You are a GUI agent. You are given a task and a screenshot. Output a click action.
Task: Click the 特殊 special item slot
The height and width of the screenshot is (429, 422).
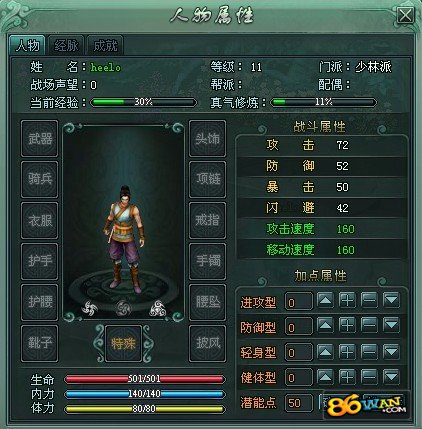click(x=123, y=343)
